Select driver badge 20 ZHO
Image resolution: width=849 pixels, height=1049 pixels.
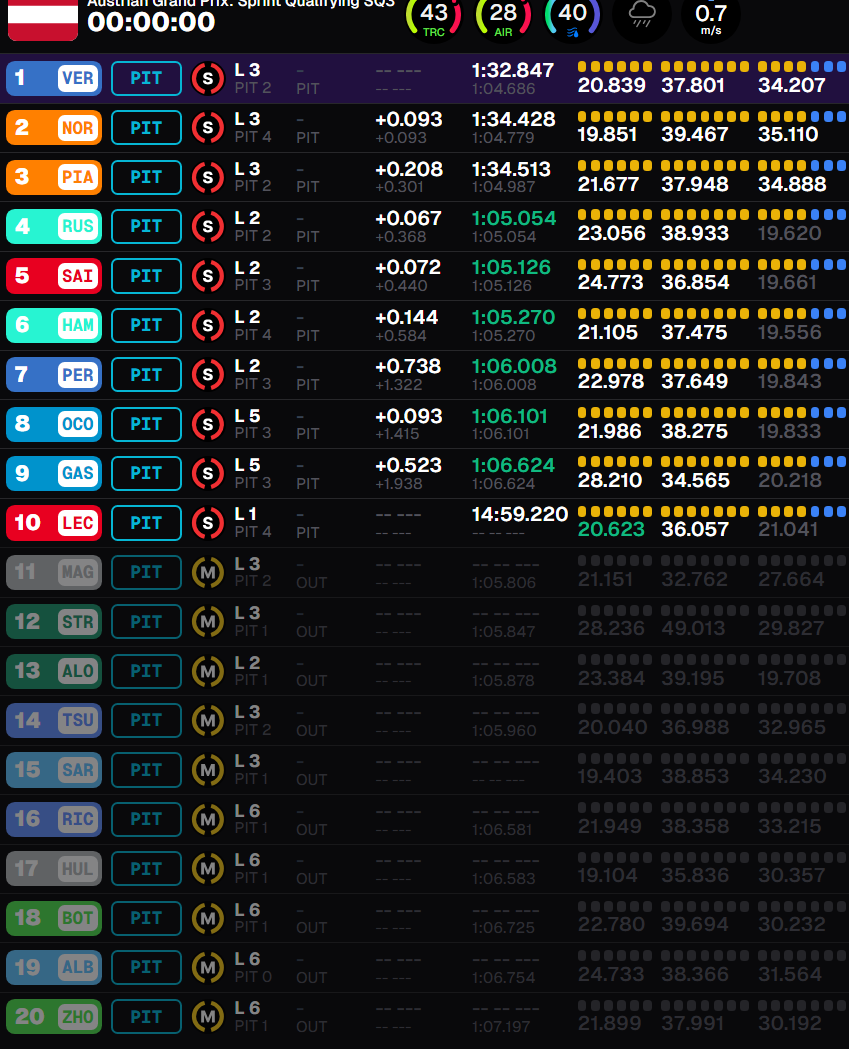[54, 1017]
